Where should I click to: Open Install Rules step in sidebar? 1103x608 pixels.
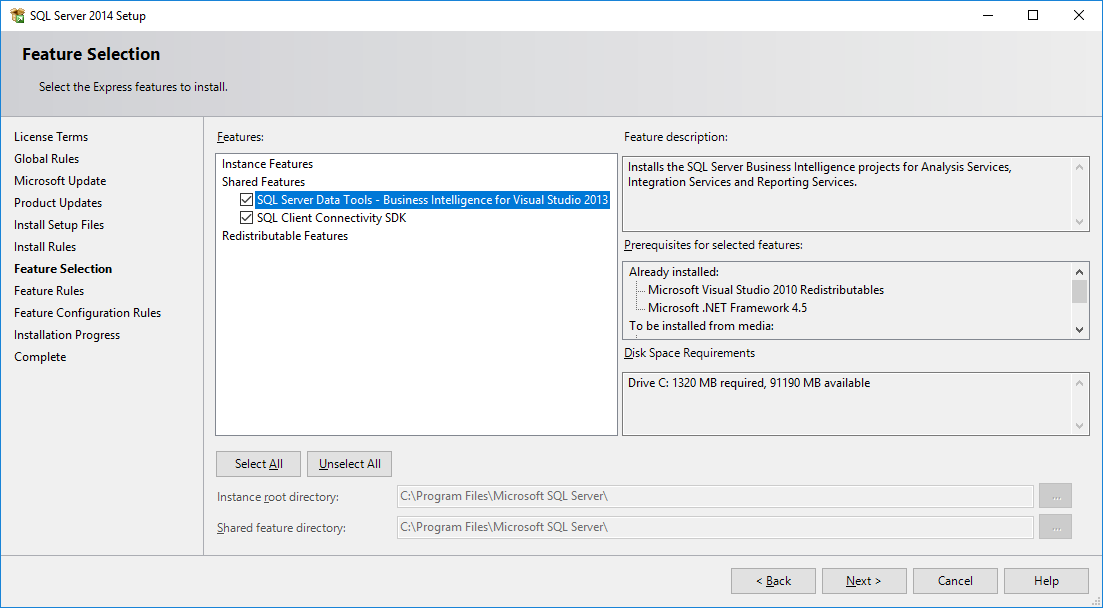[x=45, y=247]
